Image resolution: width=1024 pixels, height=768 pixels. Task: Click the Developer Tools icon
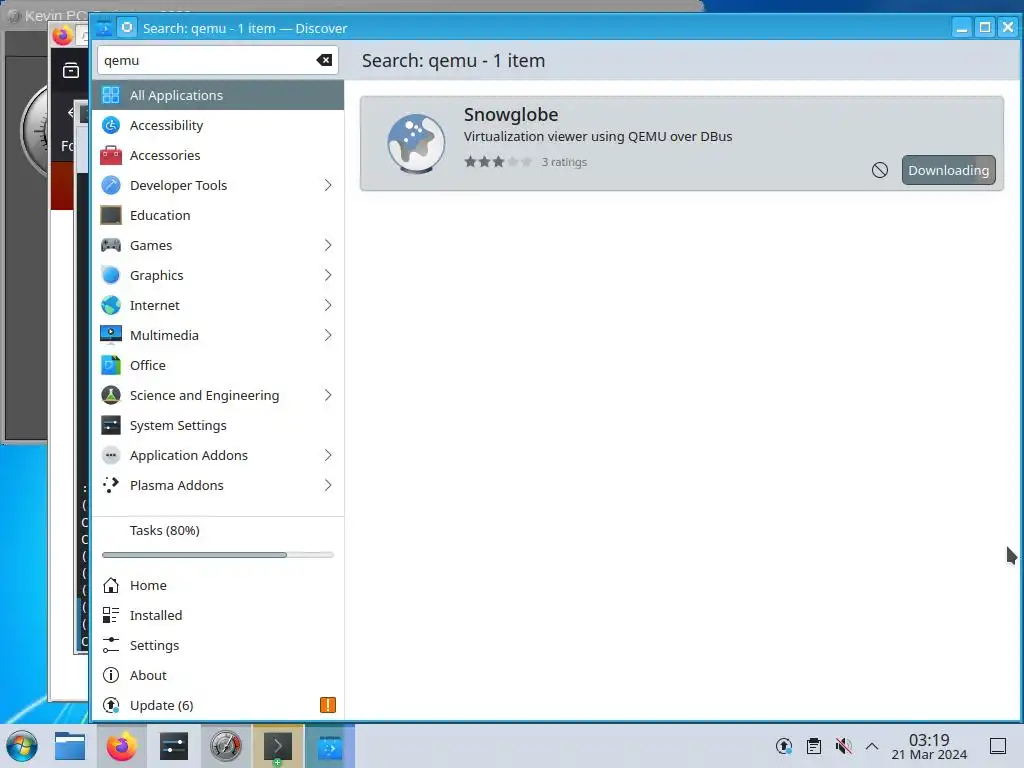point(111,185)
